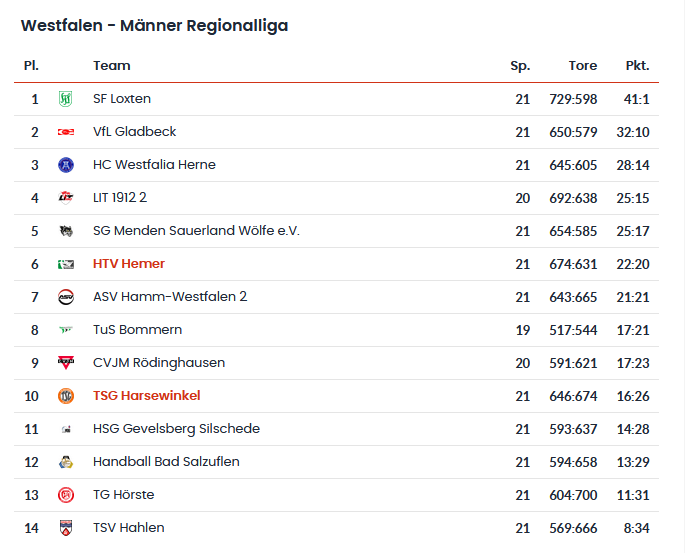
Task: Click the LIT 1912 2 team logo
Action: 66,198
